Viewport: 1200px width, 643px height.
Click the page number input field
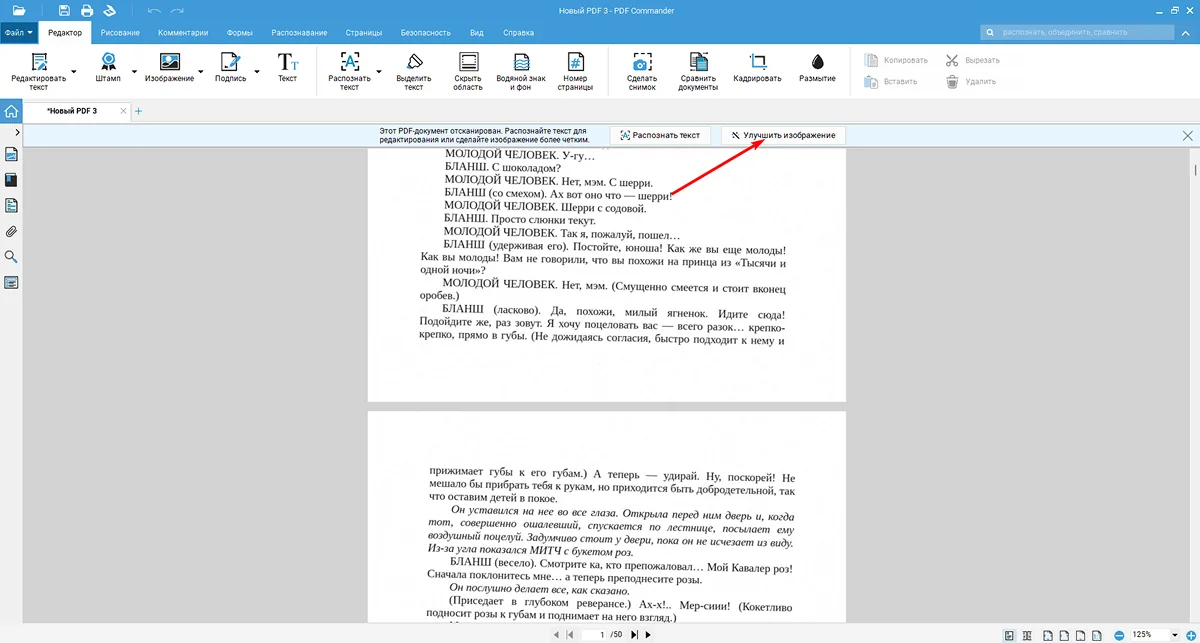pos(596,634)
